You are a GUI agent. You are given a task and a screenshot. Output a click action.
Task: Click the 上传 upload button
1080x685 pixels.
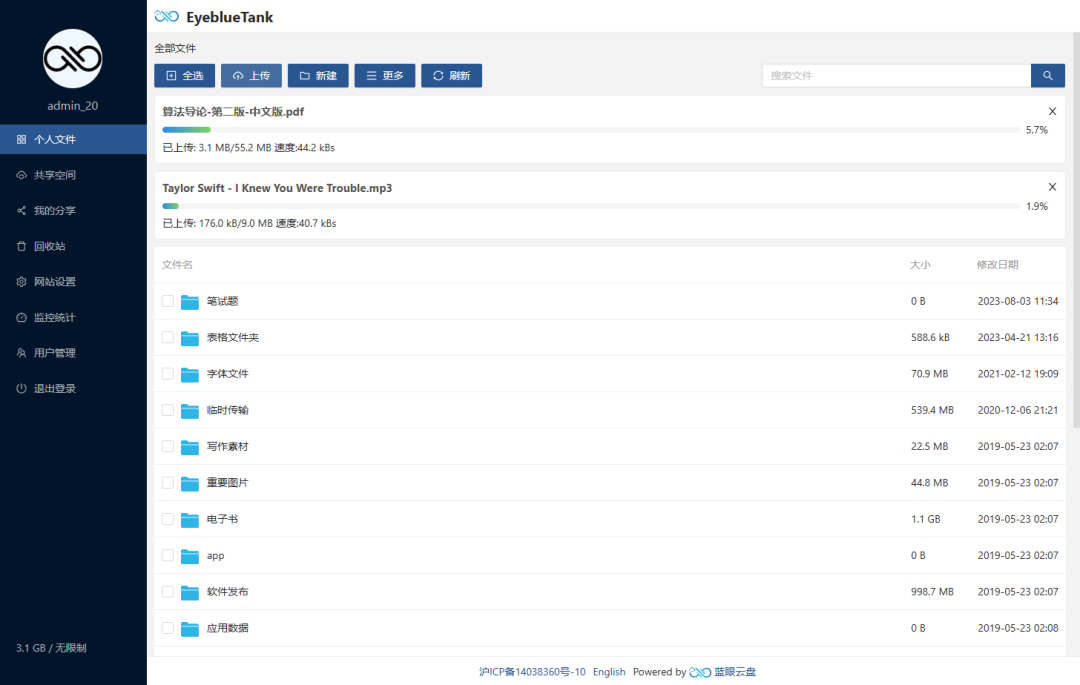tap(251, 76)
